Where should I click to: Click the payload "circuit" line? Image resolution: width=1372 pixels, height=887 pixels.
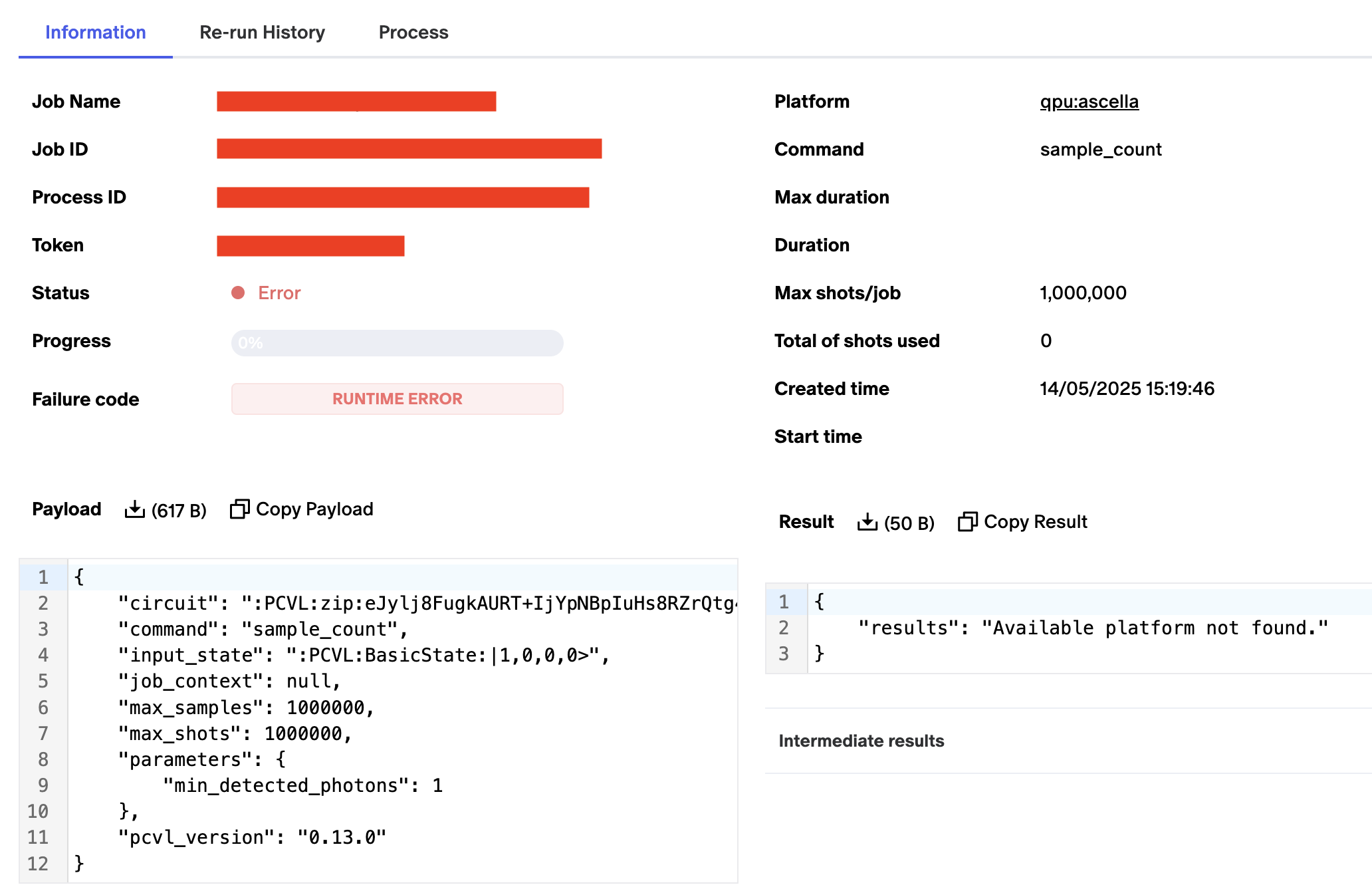403,603
